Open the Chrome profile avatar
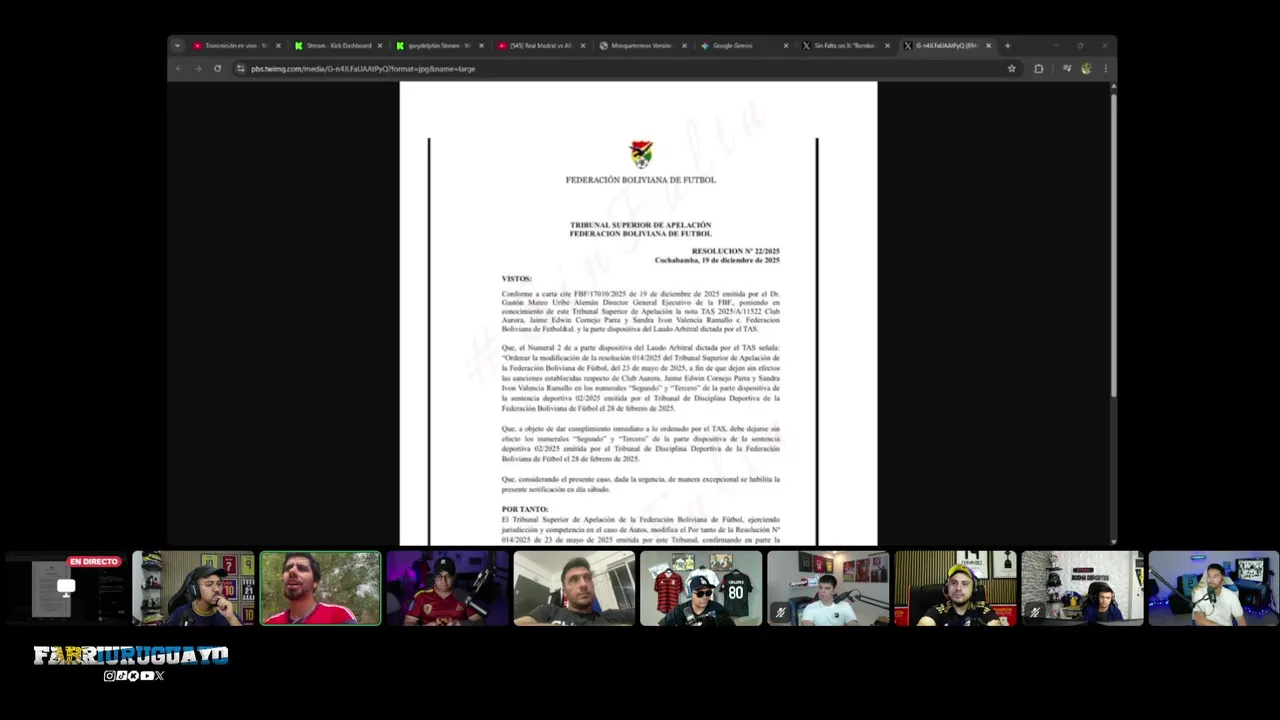 1086,68
